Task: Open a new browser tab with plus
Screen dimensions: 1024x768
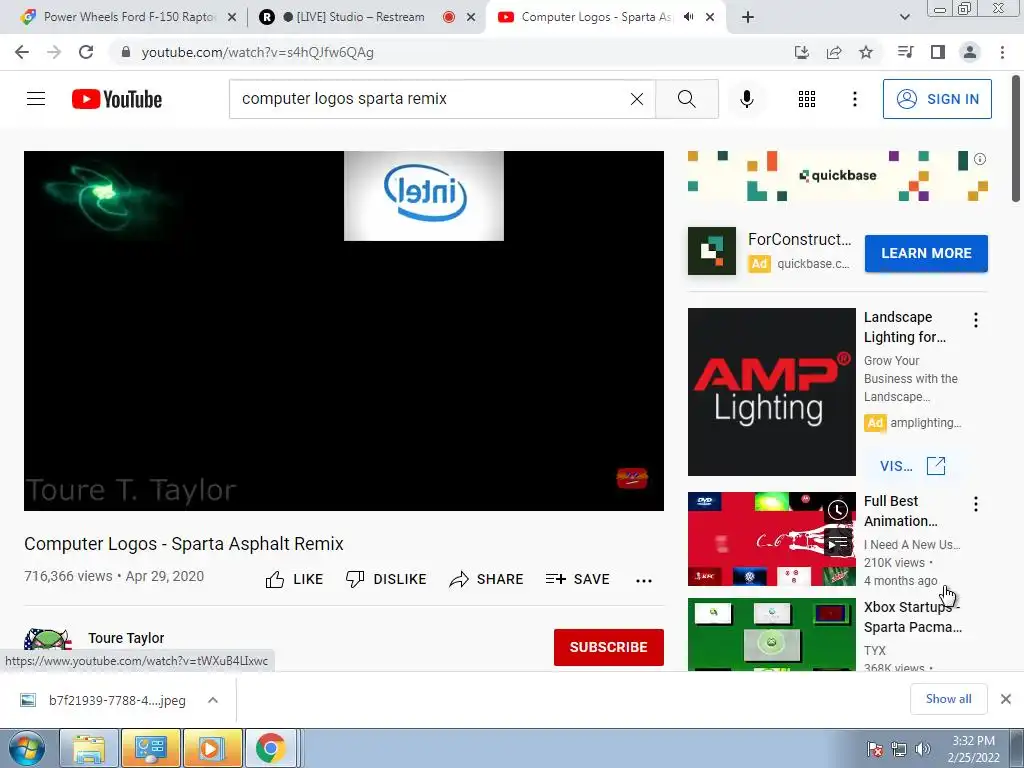Action: click(748, 17)
